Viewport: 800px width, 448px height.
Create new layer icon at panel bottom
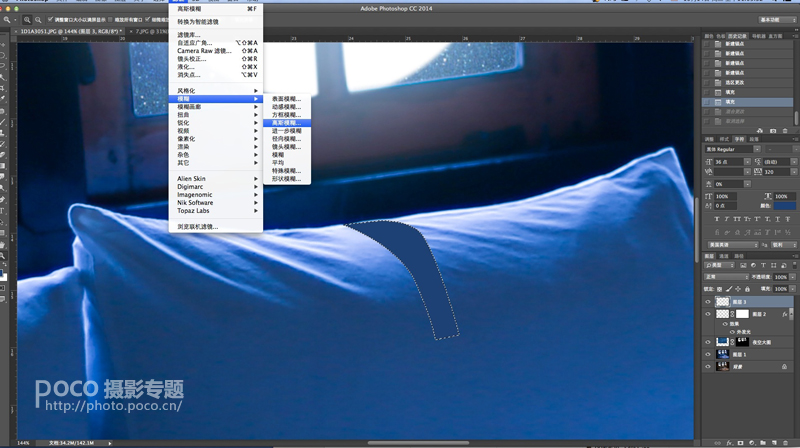[x=774, y=443]
